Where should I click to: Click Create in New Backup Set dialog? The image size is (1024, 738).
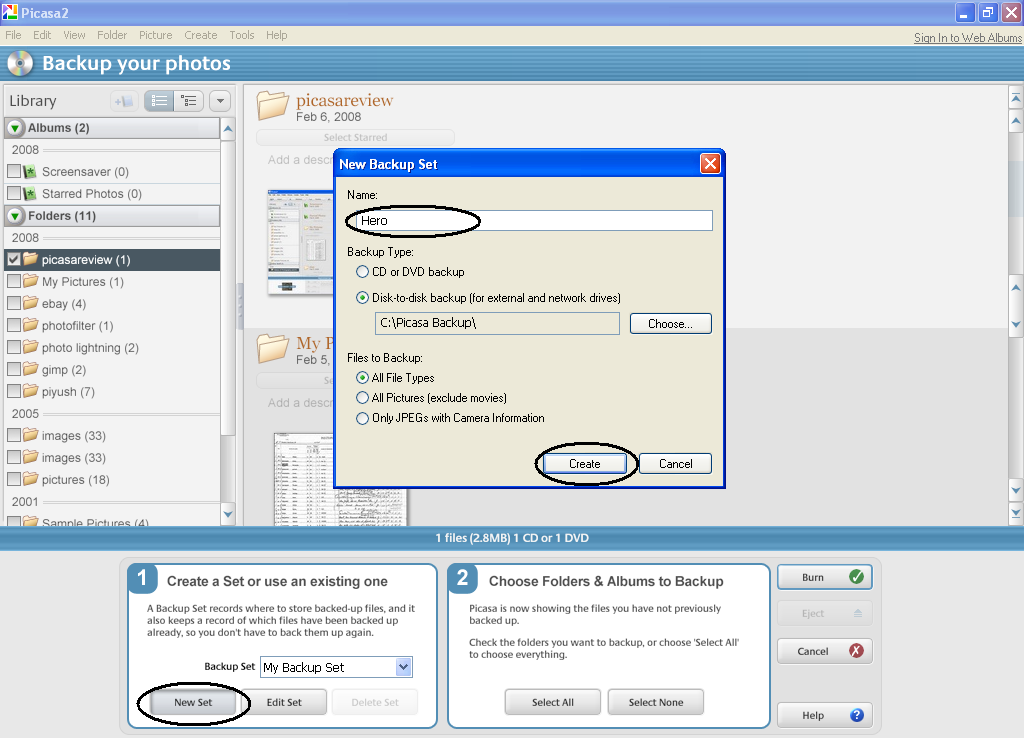tap(584, 464)
